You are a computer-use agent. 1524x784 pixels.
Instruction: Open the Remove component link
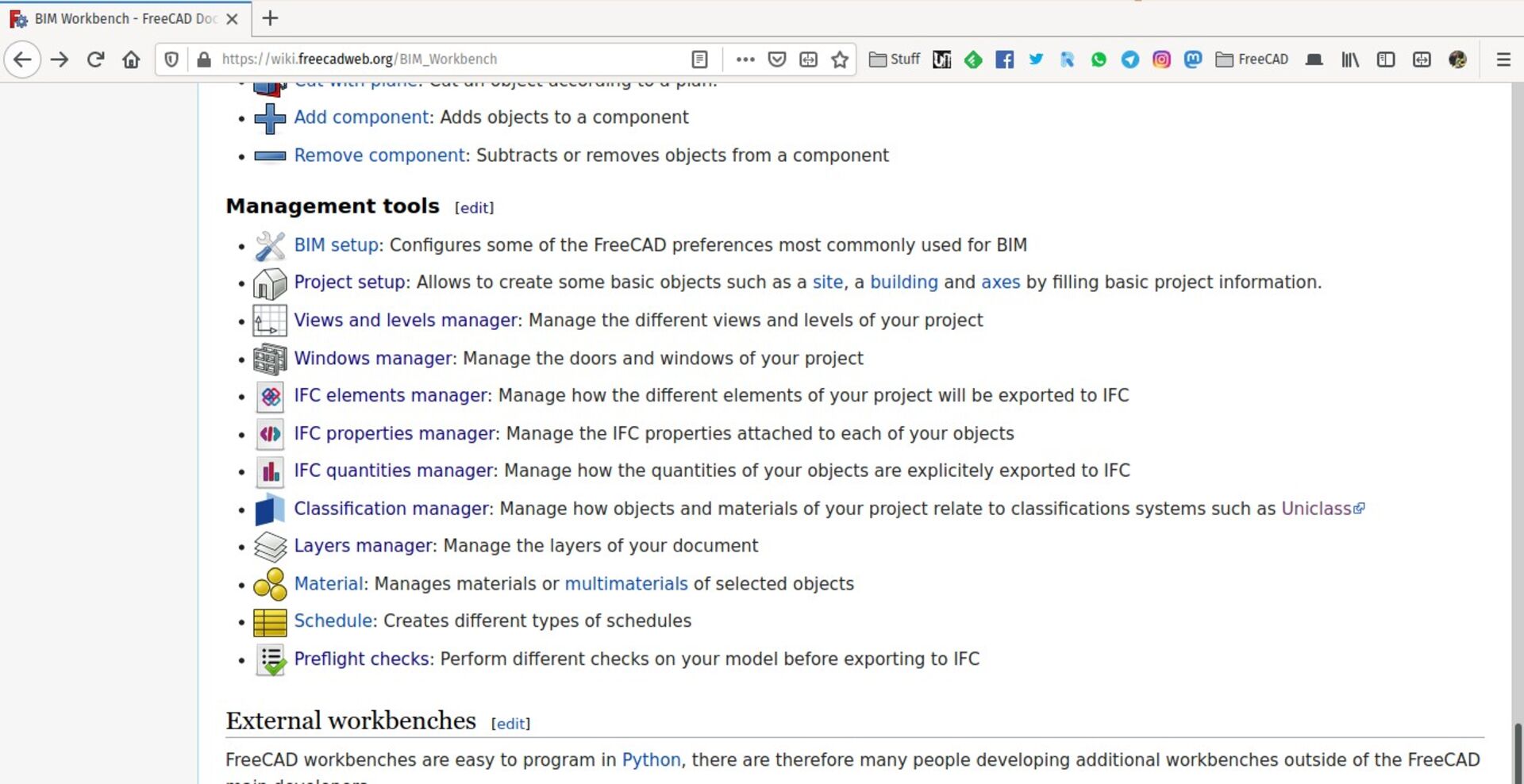point(379,156)
